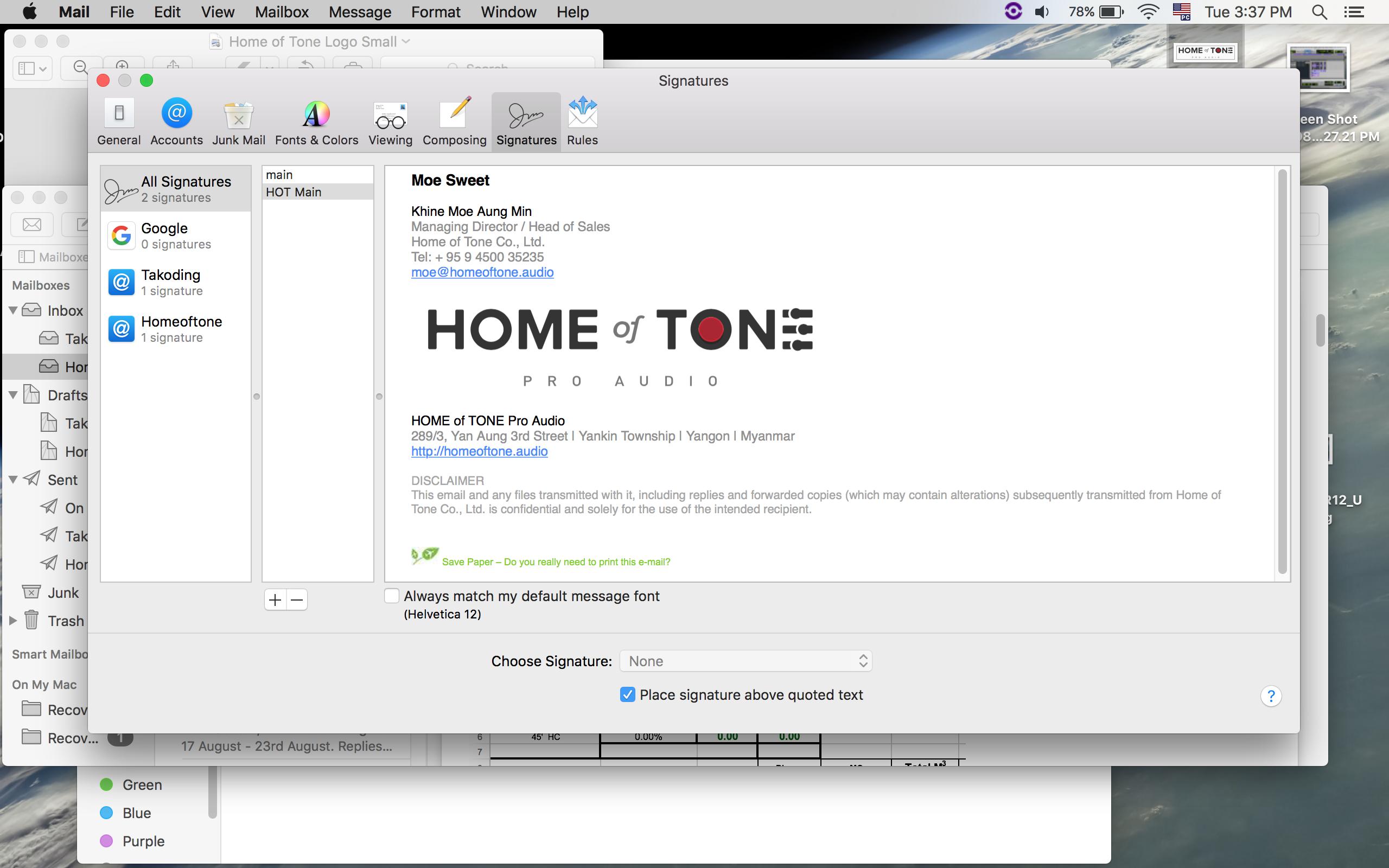Collapse the Sent disclosure triangle
The width and height of the screenshot is (1389, 868).
tap(12, 480)
